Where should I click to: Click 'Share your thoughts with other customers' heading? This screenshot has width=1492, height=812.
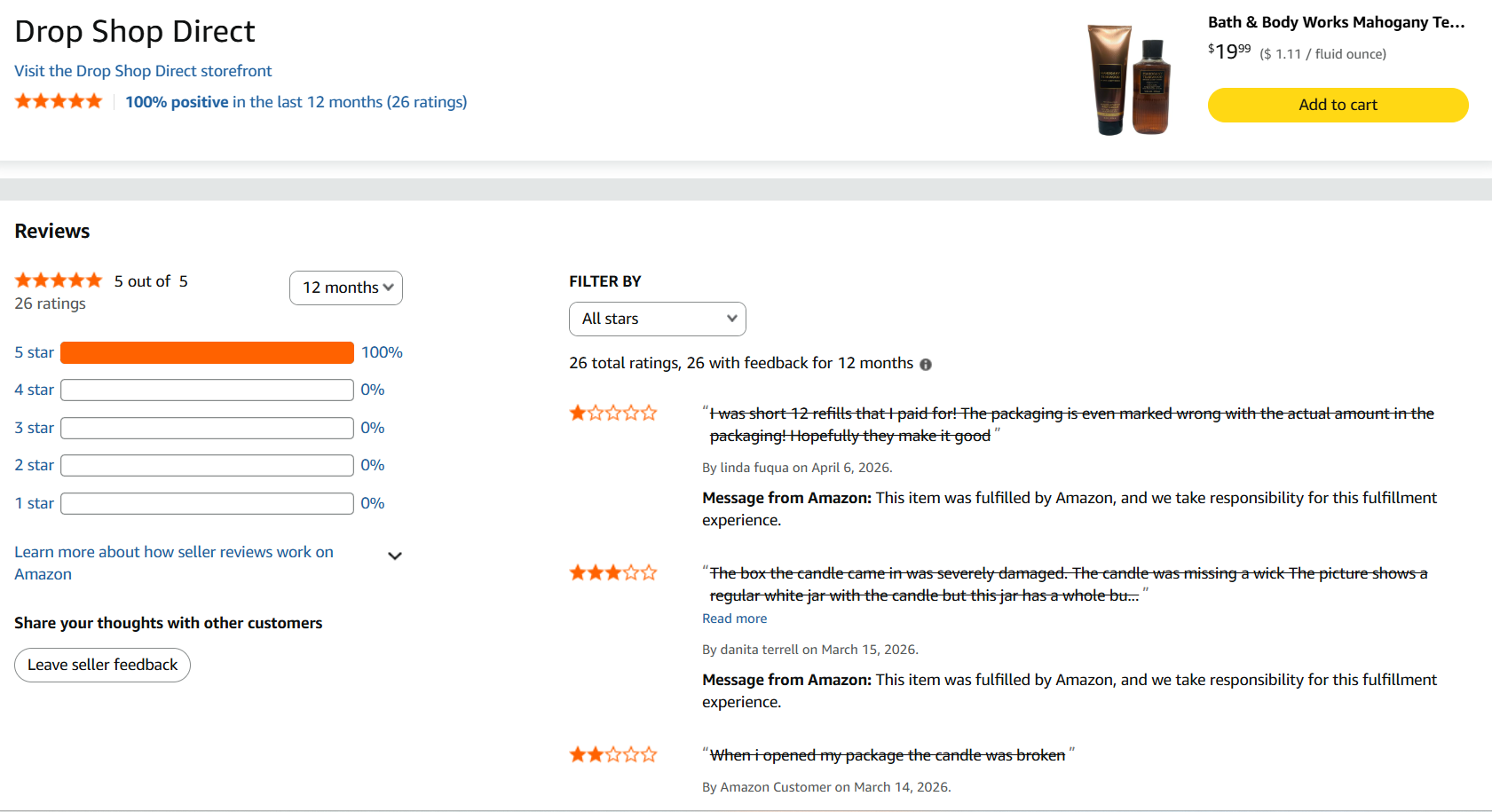[x=169, y=623]
